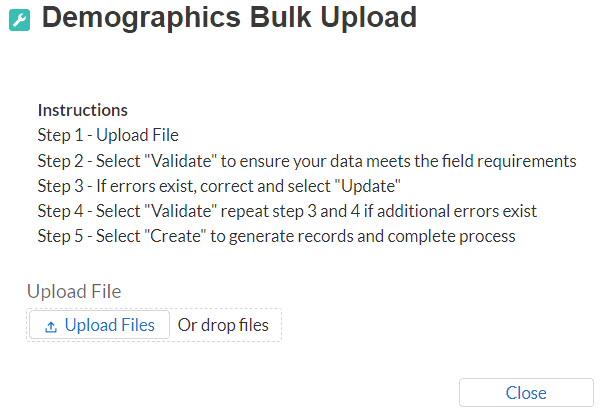Click the bold Instructions heading
The width and height of the screenshot is (615, 417).
[83, 110]
